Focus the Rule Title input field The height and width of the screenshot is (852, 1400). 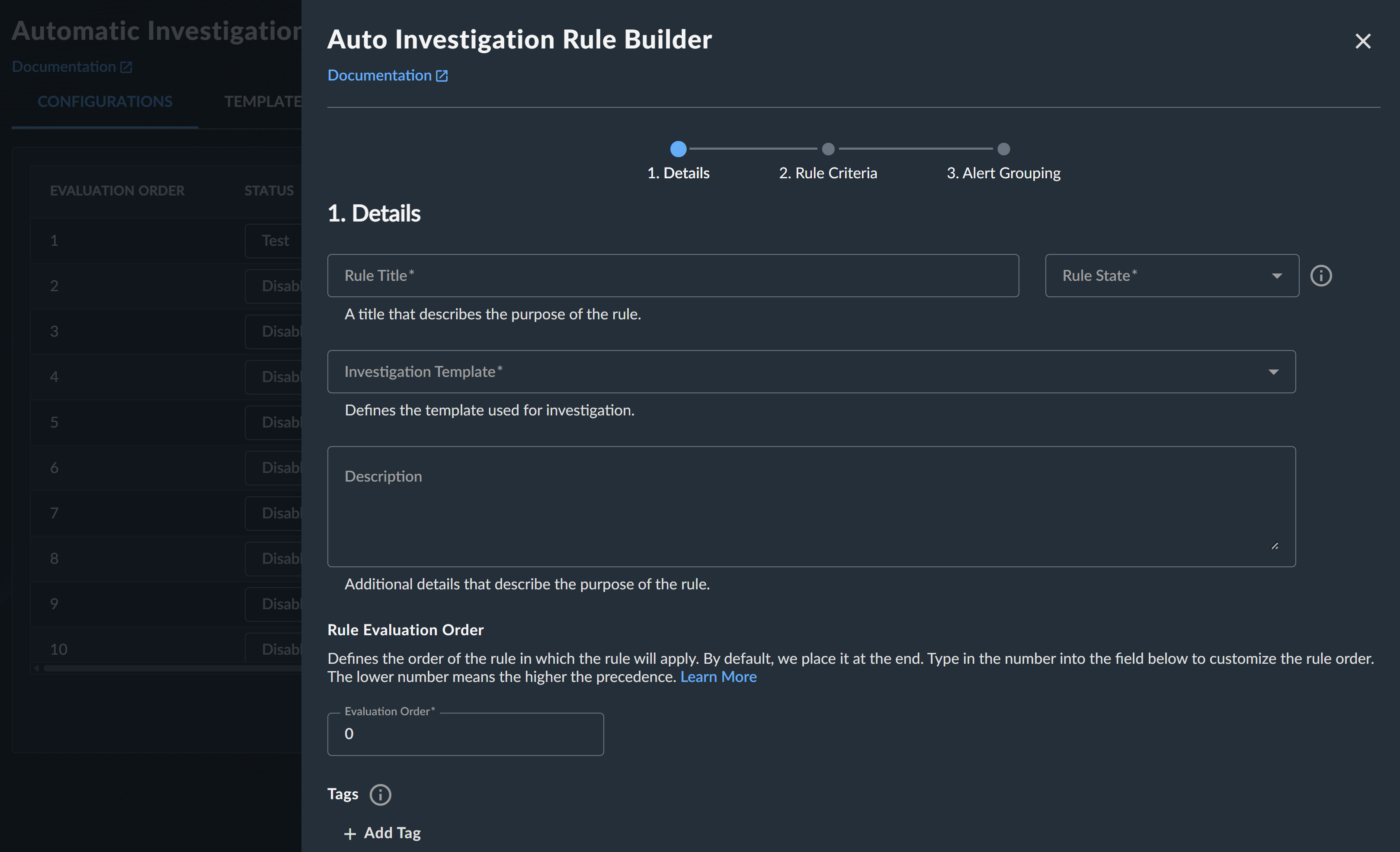click(673, 276)
